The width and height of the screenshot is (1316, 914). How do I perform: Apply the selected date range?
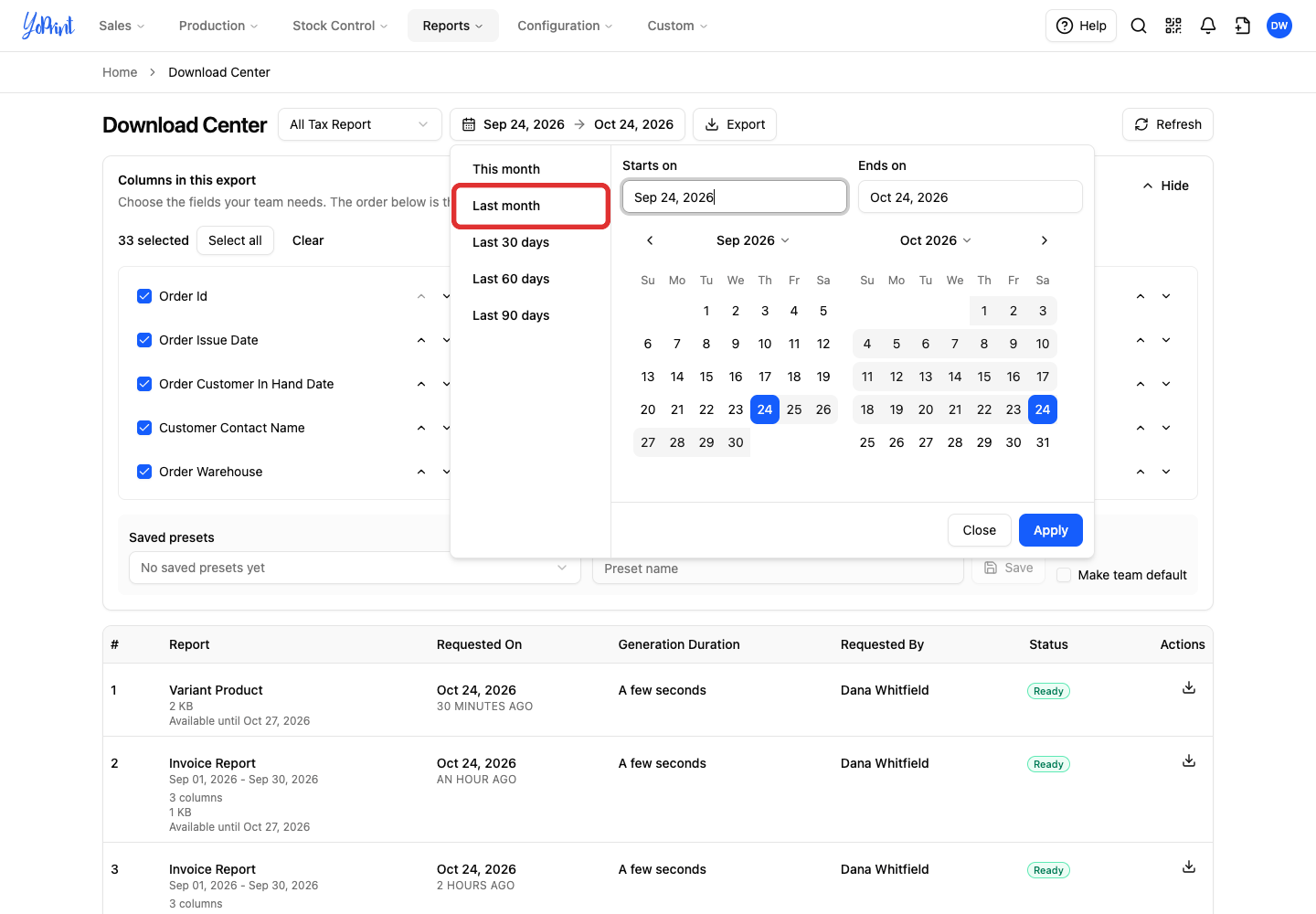(1051, 530)
